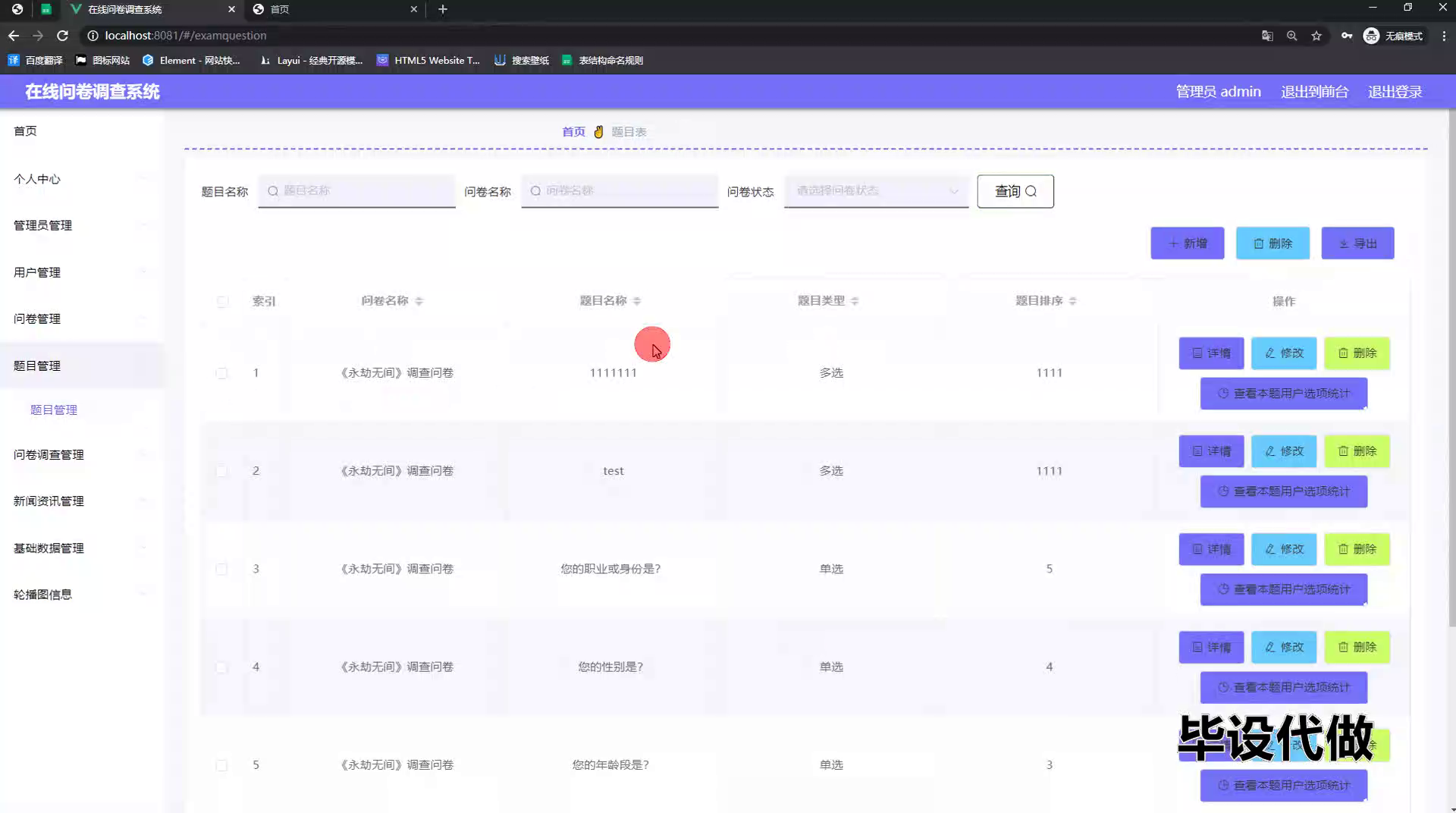
Task: Open the browser zoom magnifier icon
Action: (x=1291, y=36)
